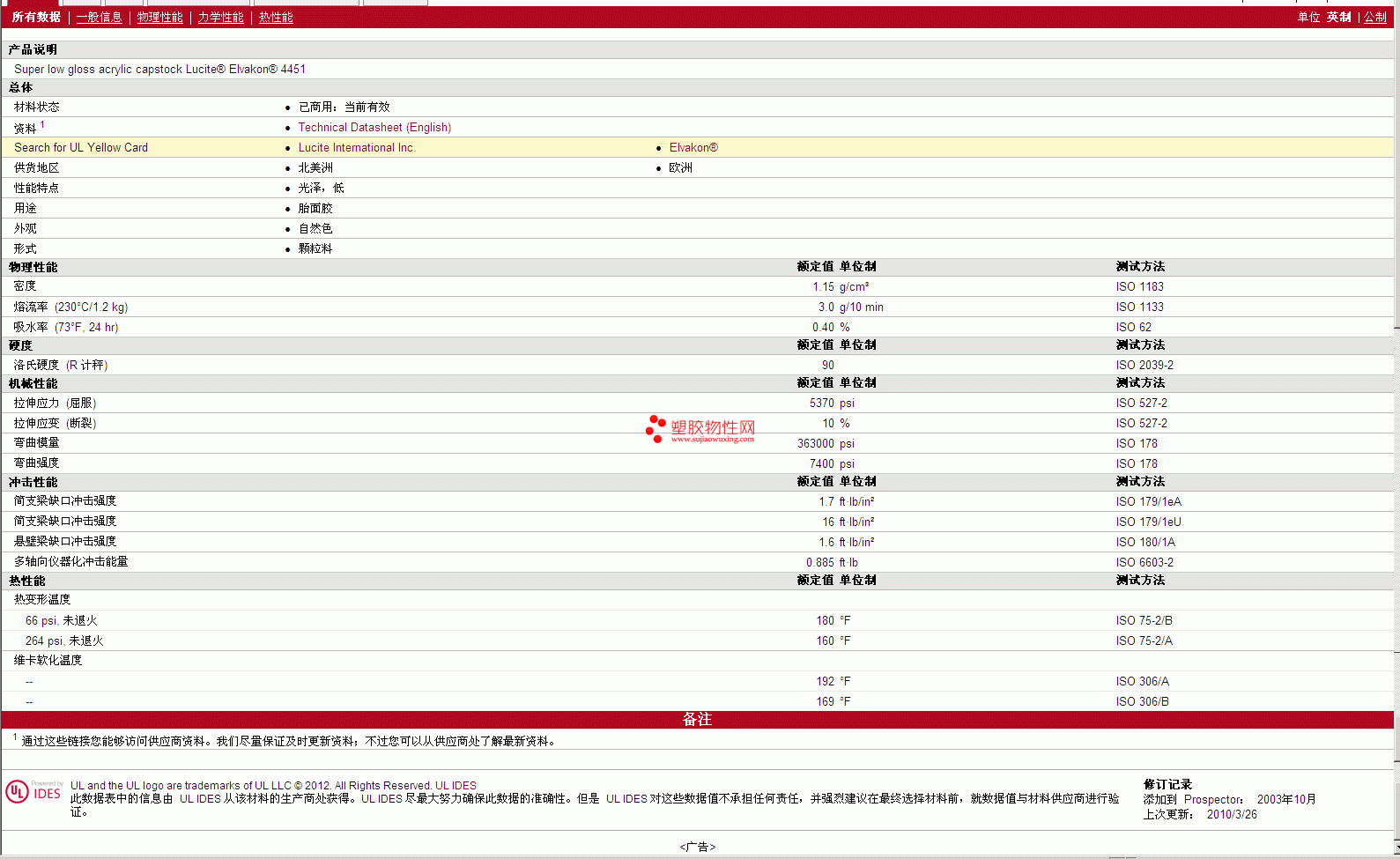
Task: Select ISO 1133 test method
Action: (1139, 307)
